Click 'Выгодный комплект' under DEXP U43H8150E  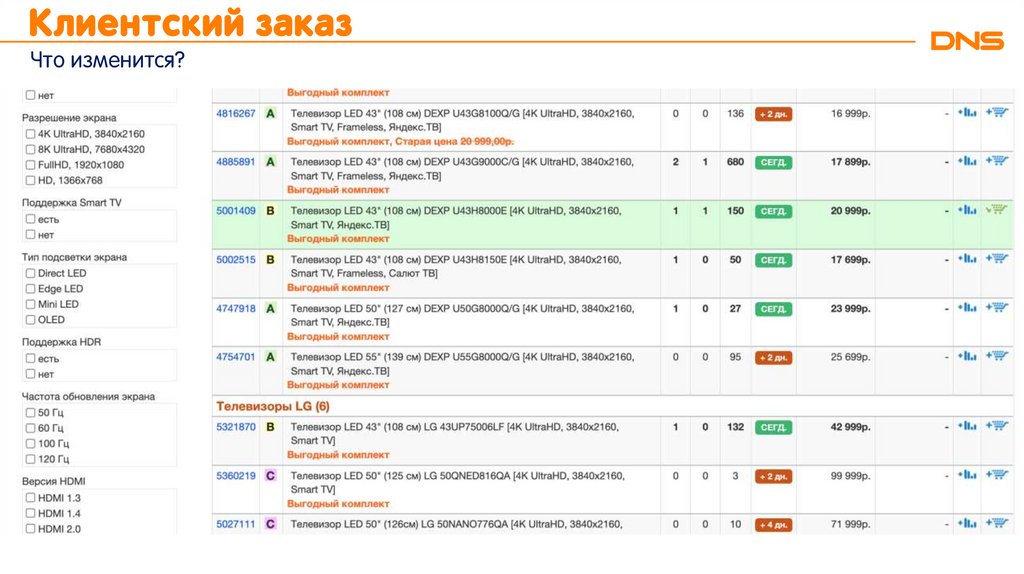click(338, 288)
